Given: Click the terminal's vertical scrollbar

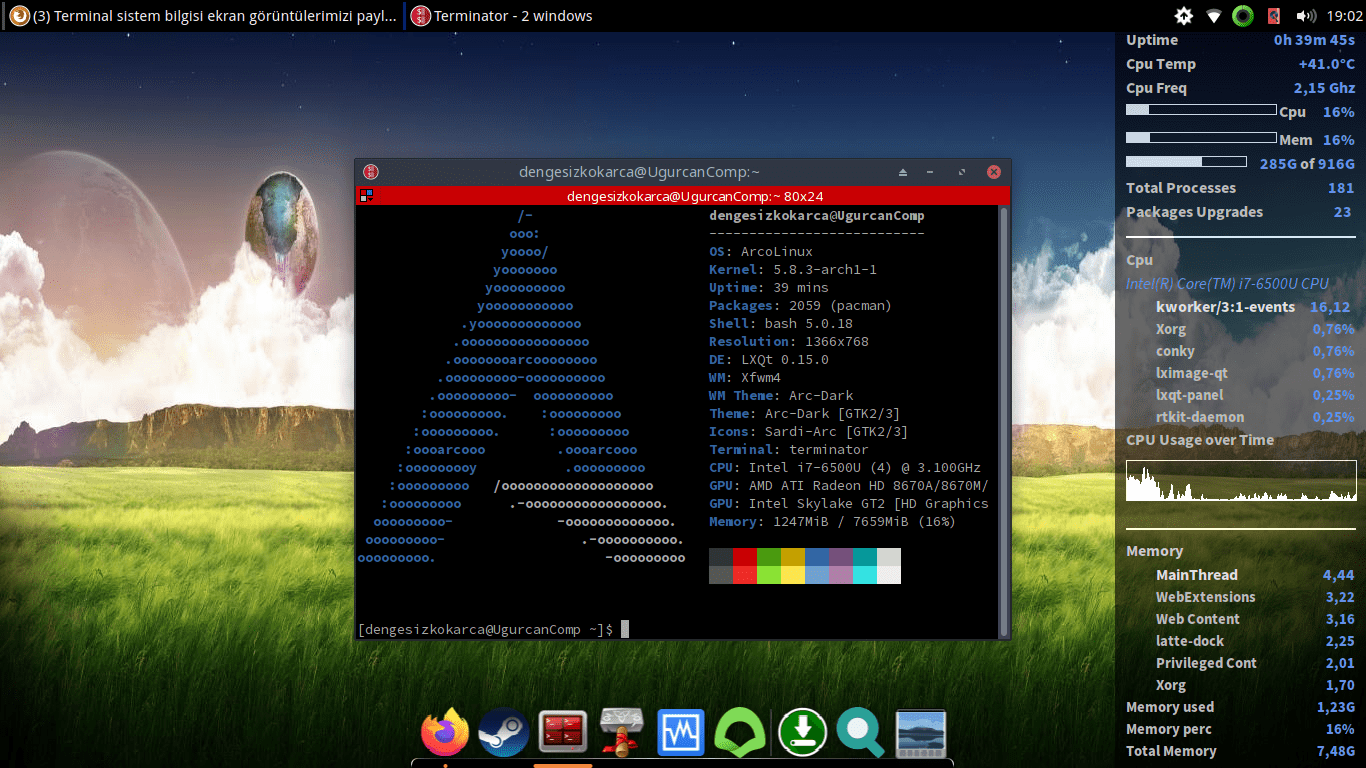Looking at the screenshot, I should point(1004,420).
